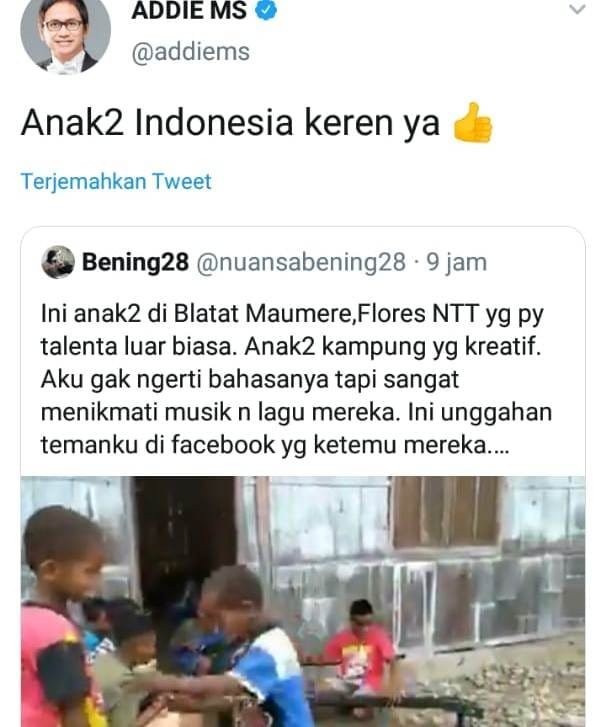Image resolution: width=606 pixels, height=727 pixels.
Task: Open @nuansabening28 handle
Action: pos(301,262)
